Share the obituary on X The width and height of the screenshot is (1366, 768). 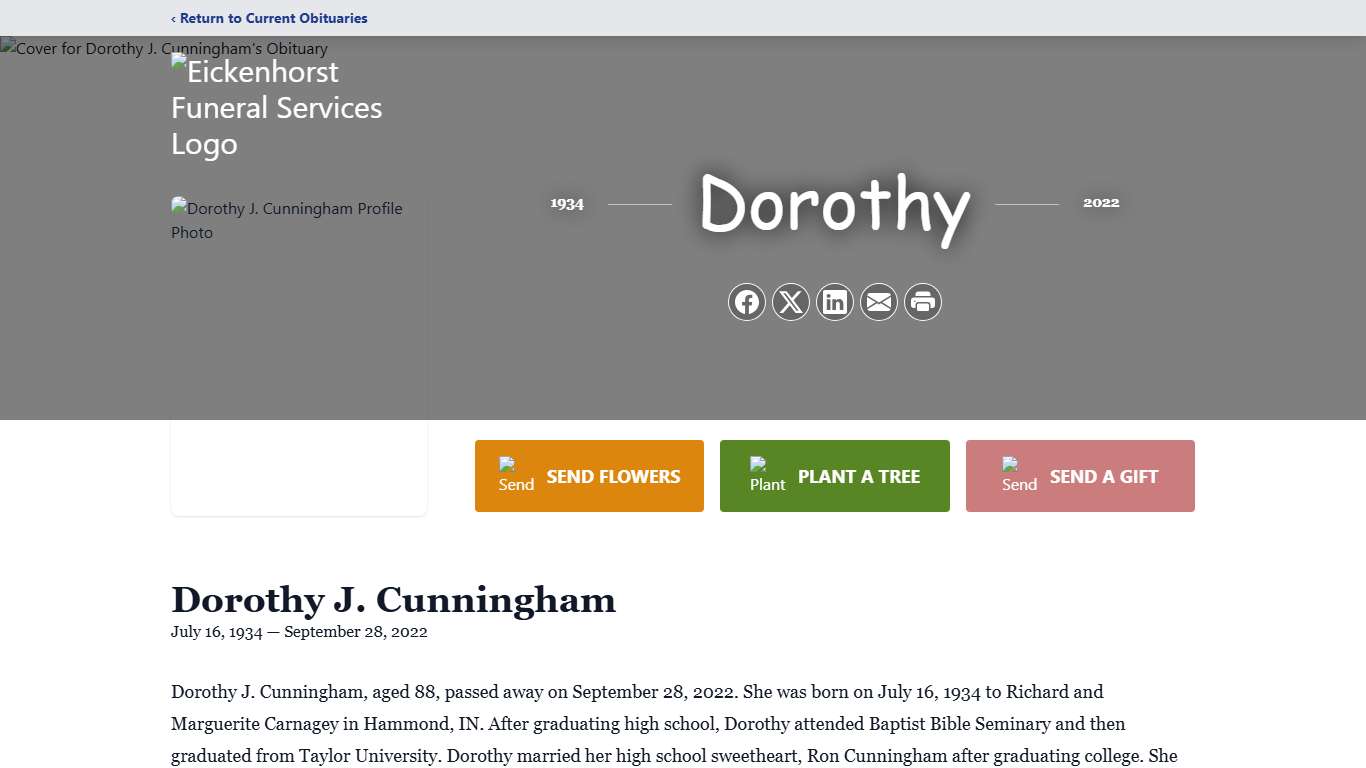[x=791, y=302]
